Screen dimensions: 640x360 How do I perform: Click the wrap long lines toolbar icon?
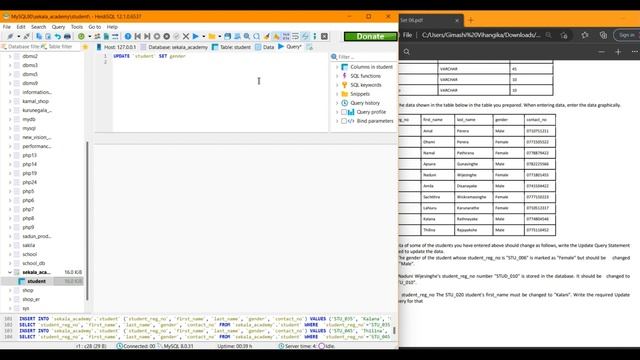point(295,36)
